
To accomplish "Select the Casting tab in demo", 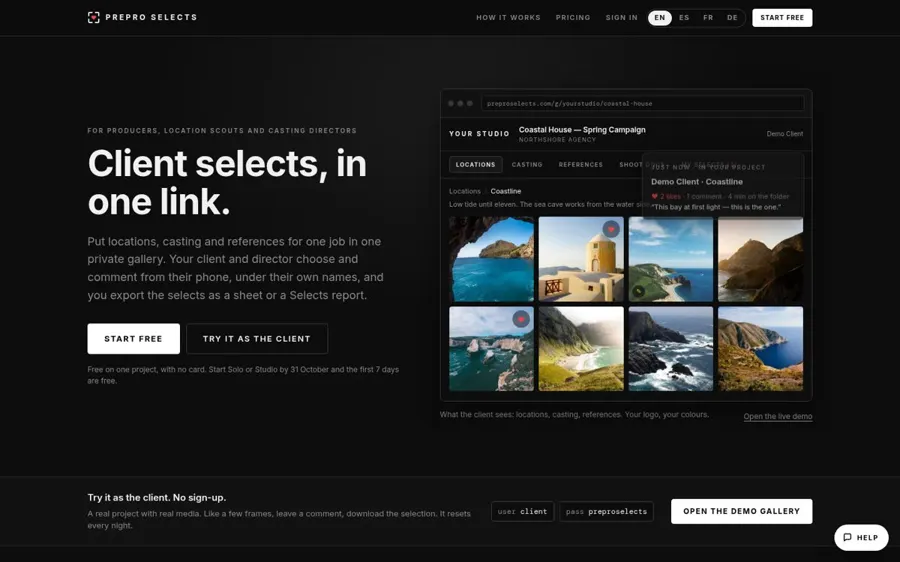I will [x=527, y=165].
